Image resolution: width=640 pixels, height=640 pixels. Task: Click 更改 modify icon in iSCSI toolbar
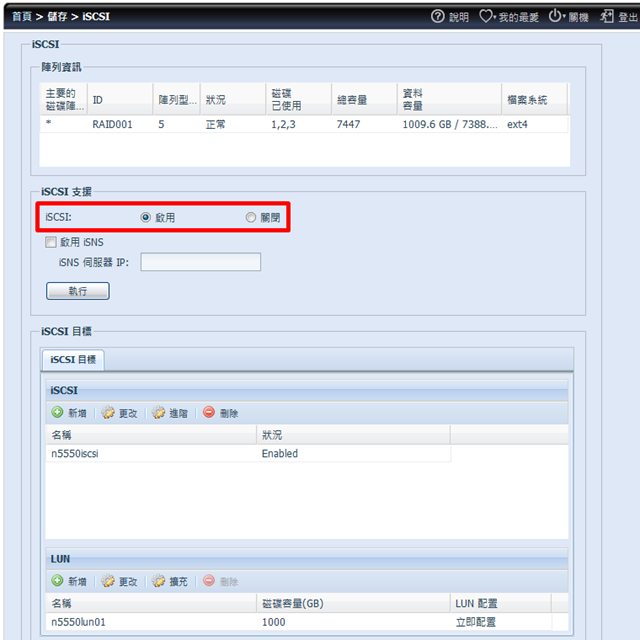(108, 412)
